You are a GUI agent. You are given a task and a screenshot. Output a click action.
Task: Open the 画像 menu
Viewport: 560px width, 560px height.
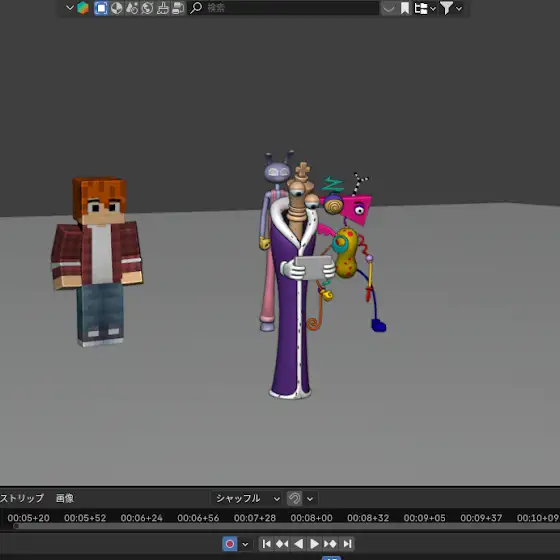click(x=65, y=498)
